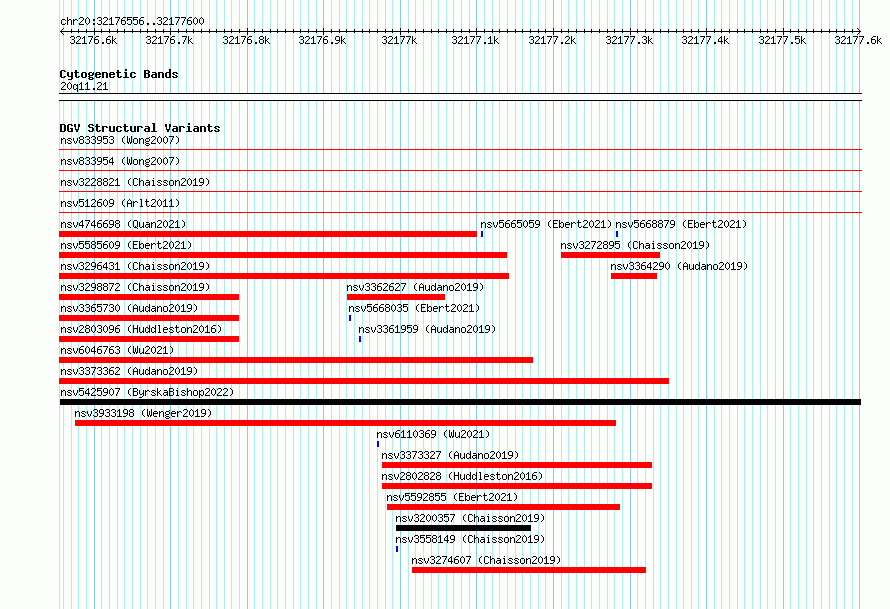This screenshot has height=609, width=890.
Task: Open the nsv3228821 (Chaisson2019) variant
Action: (135, 182)
